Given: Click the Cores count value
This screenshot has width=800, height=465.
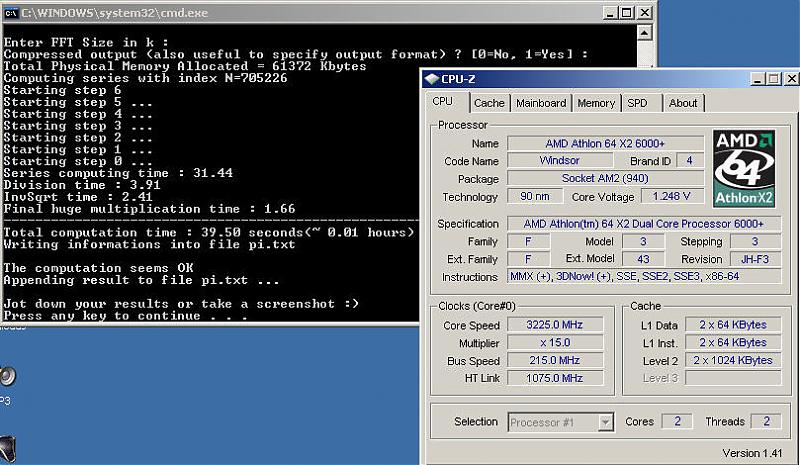Looking at the screenshot, I should tap(677, 421).
